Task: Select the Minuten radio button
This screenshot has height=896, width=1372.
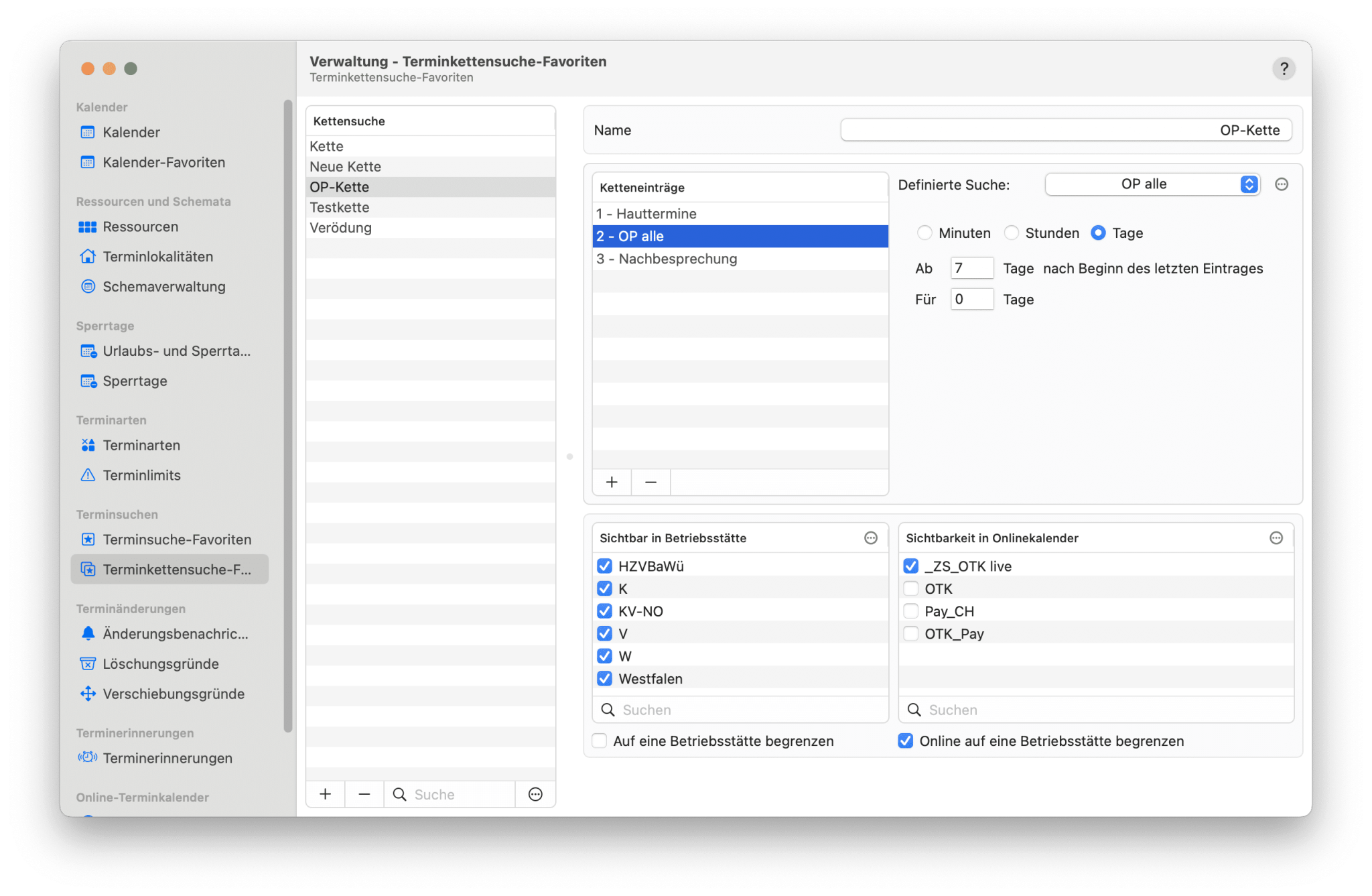Action: 924,233
